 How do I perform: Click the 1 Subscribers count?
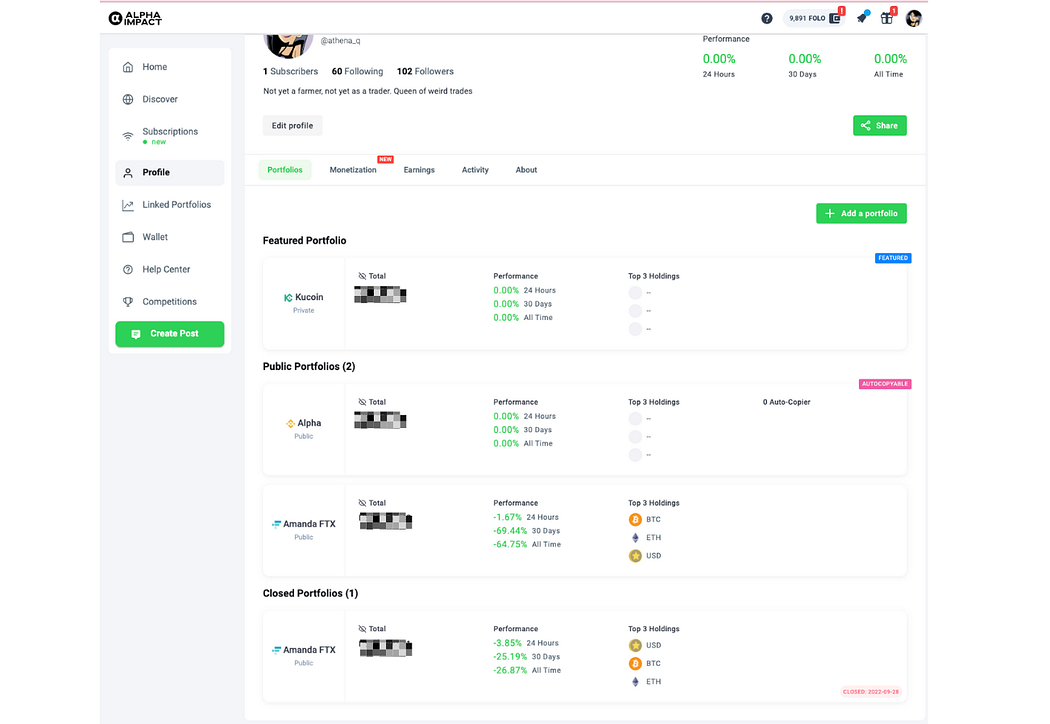coord(290,71)
